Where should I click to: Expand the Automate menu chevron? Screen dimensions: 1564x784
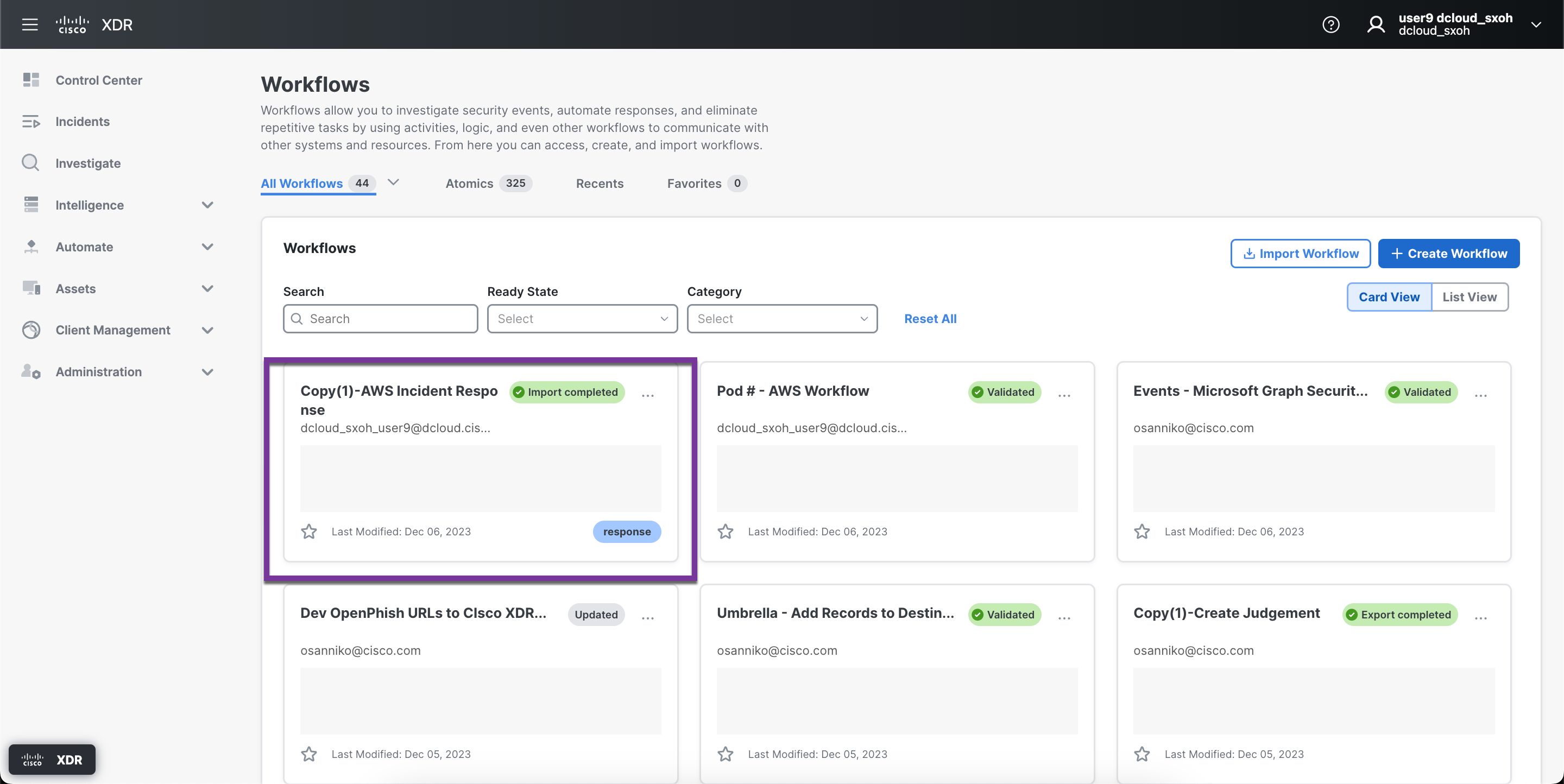tap(207, 246)
